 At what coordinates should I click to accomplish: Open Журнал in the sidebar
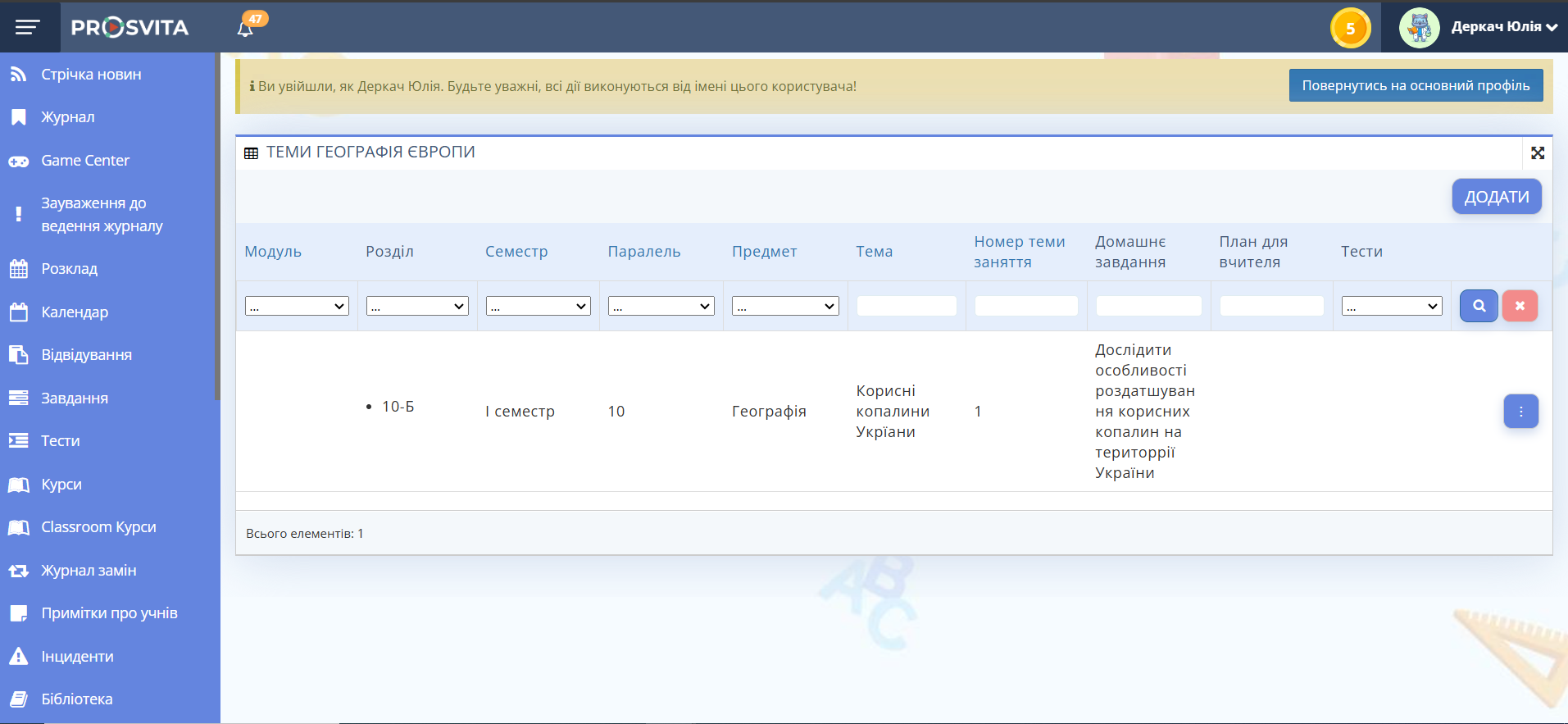click(x=68, y=117)
